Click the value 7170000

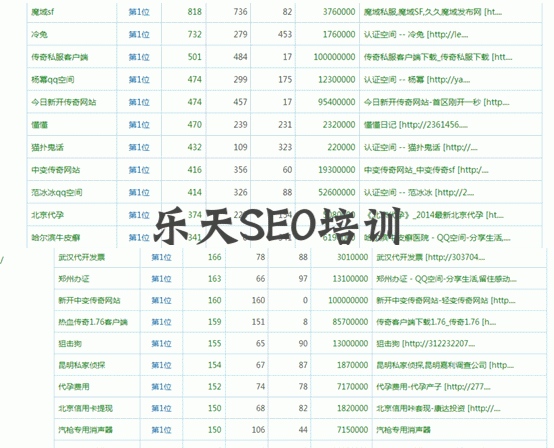pos(353,387)
